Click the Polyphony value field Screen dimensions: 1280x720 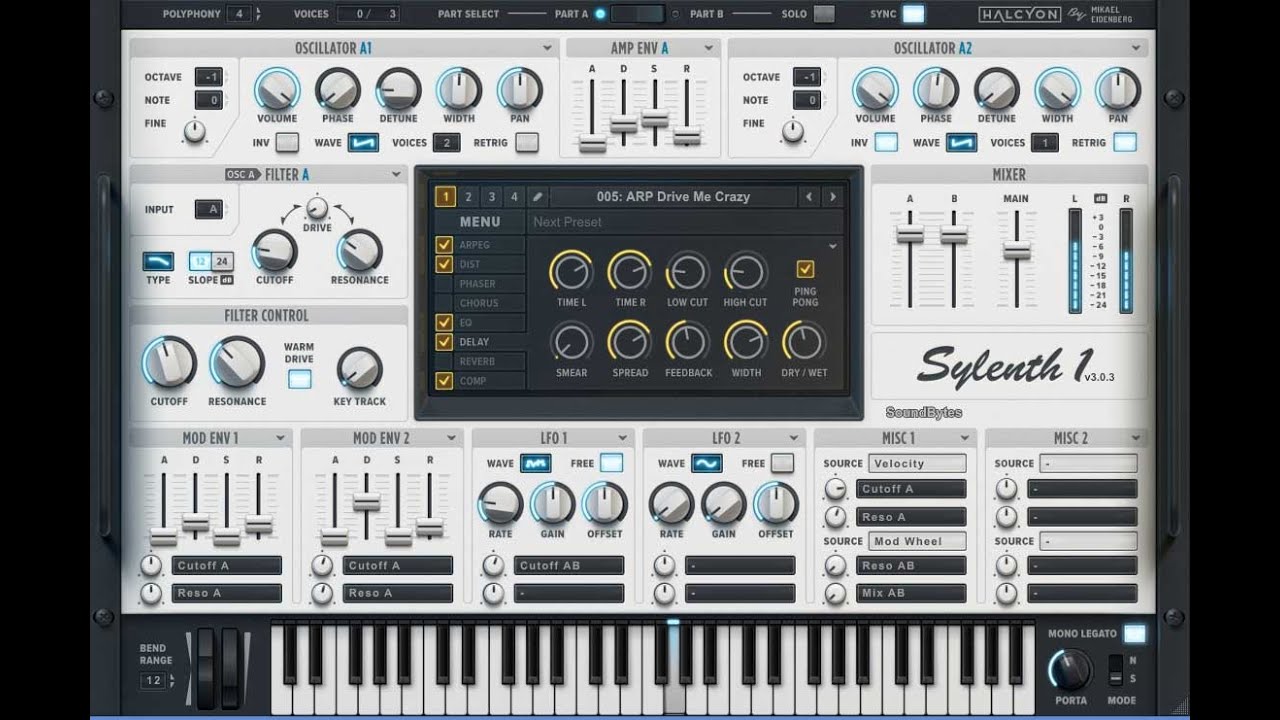(239, 14)
